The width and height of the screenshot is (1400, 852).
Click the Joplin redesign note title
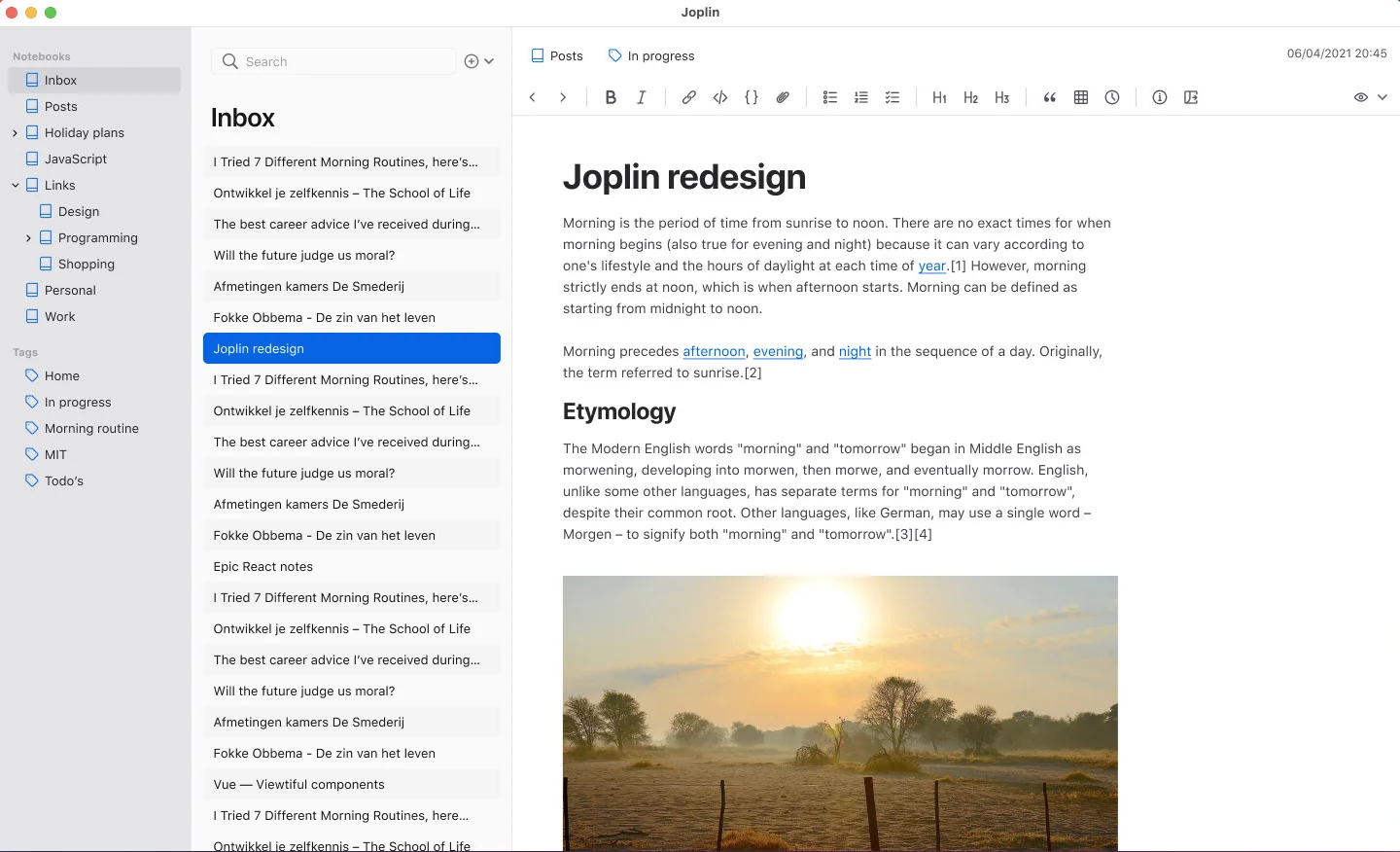[x=684, y=177]
